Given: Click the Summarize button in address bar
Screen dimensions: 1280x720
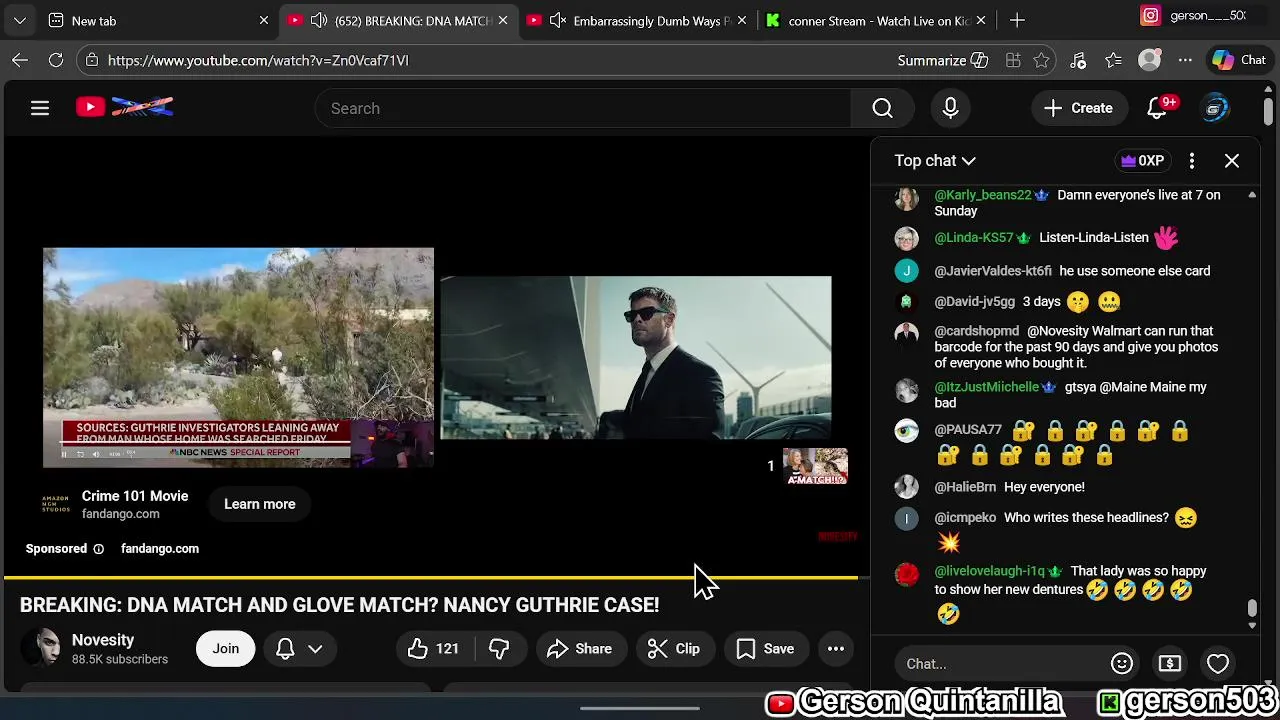Looking at the screenshot, I should 943,60.
